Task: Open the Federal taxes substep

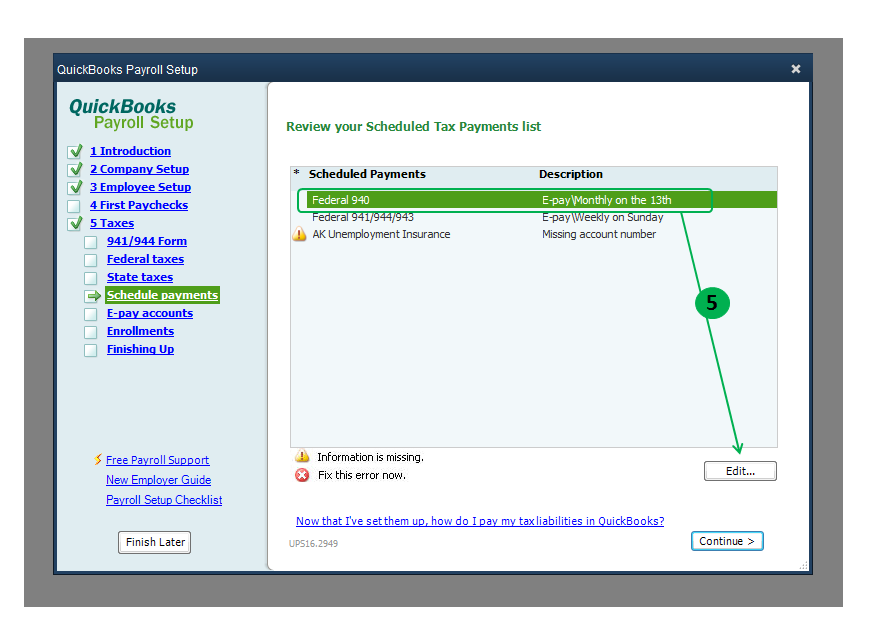Action: pos(145,259)
